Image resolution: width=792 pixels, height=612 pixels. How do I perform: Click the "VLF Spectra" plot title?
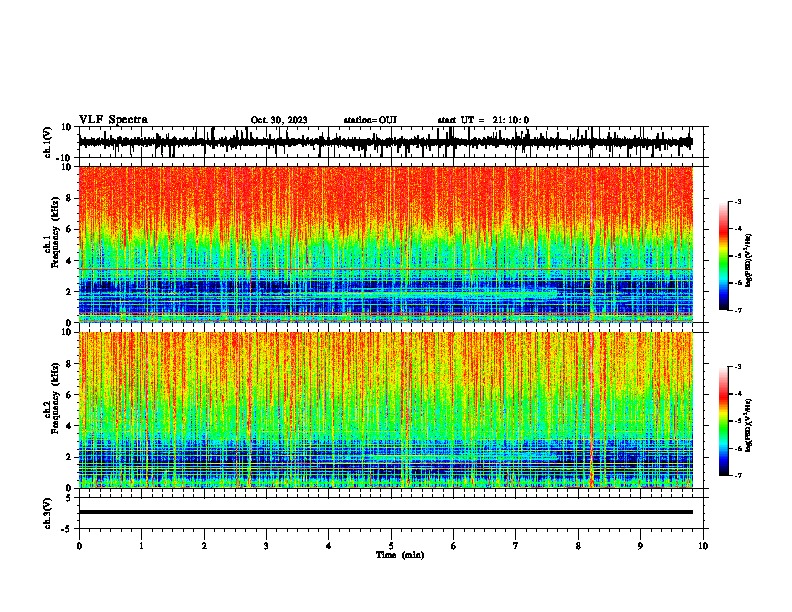tap(113, 120)
